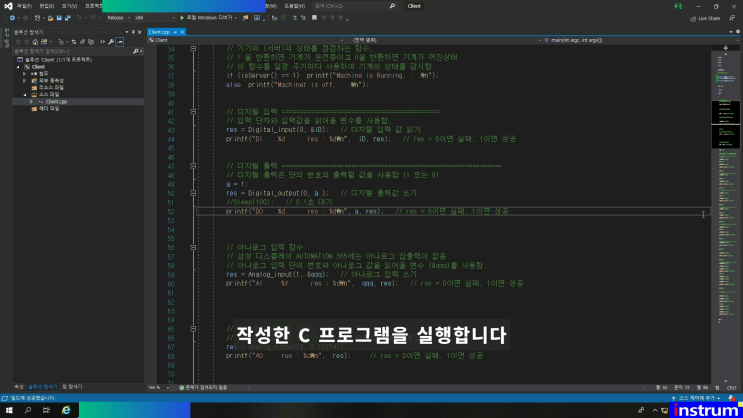Open the File menu
Image resolution: width=743 pixels, height=418 pixels.
[24, 6]
